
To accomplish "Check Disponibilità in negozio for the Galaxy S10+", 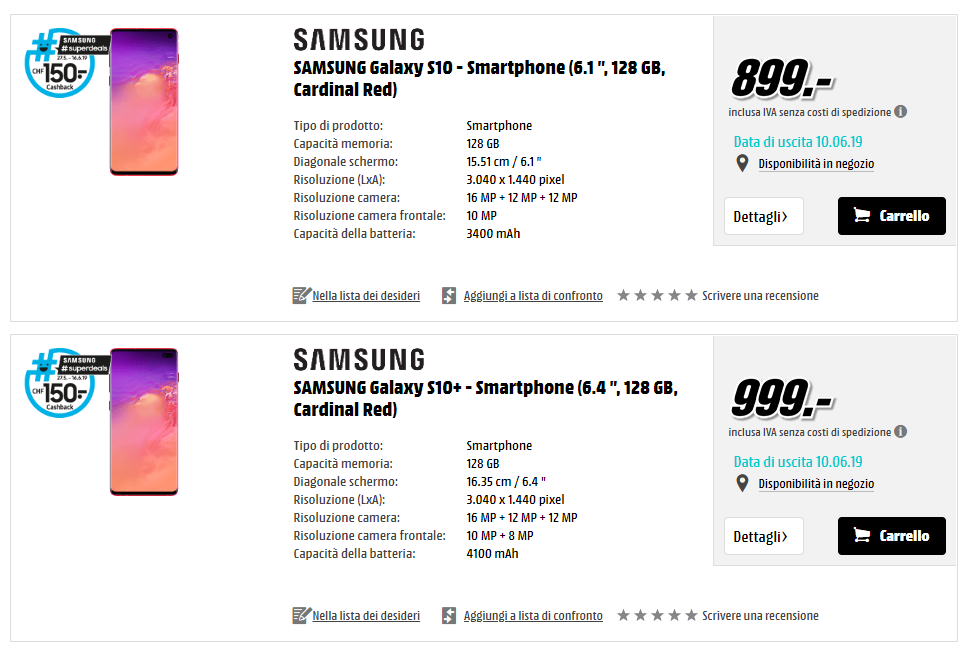I will click(x=816, y=484).
